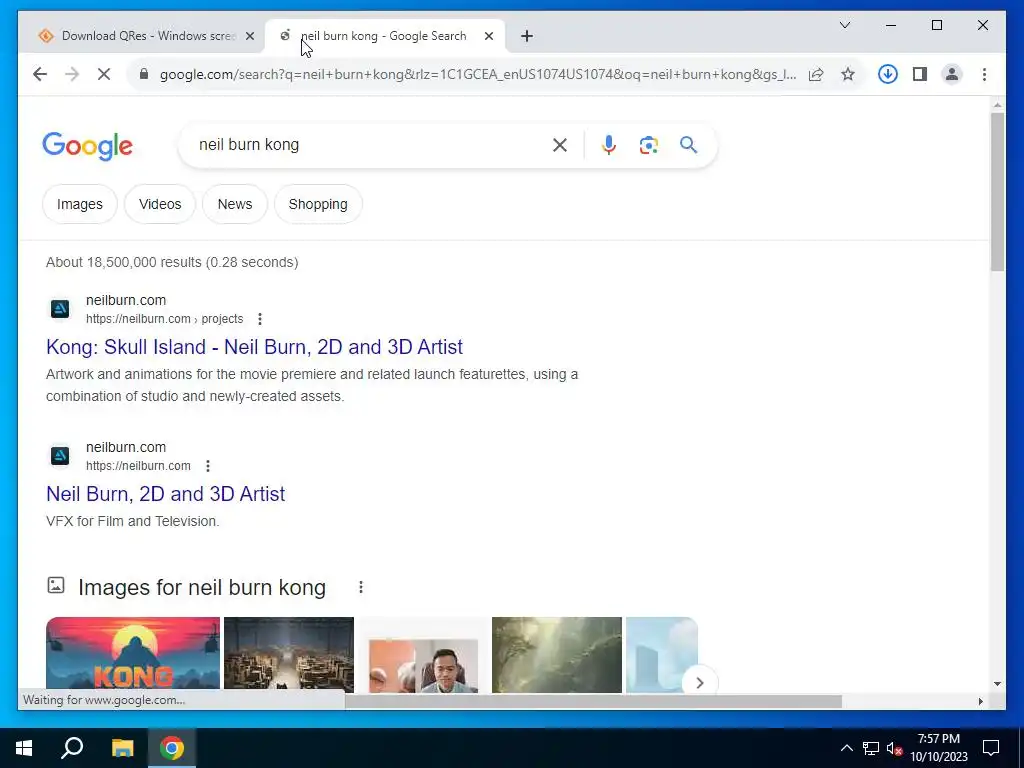Open Windows Start menu

pyautogui.click(x=24, y=748)
